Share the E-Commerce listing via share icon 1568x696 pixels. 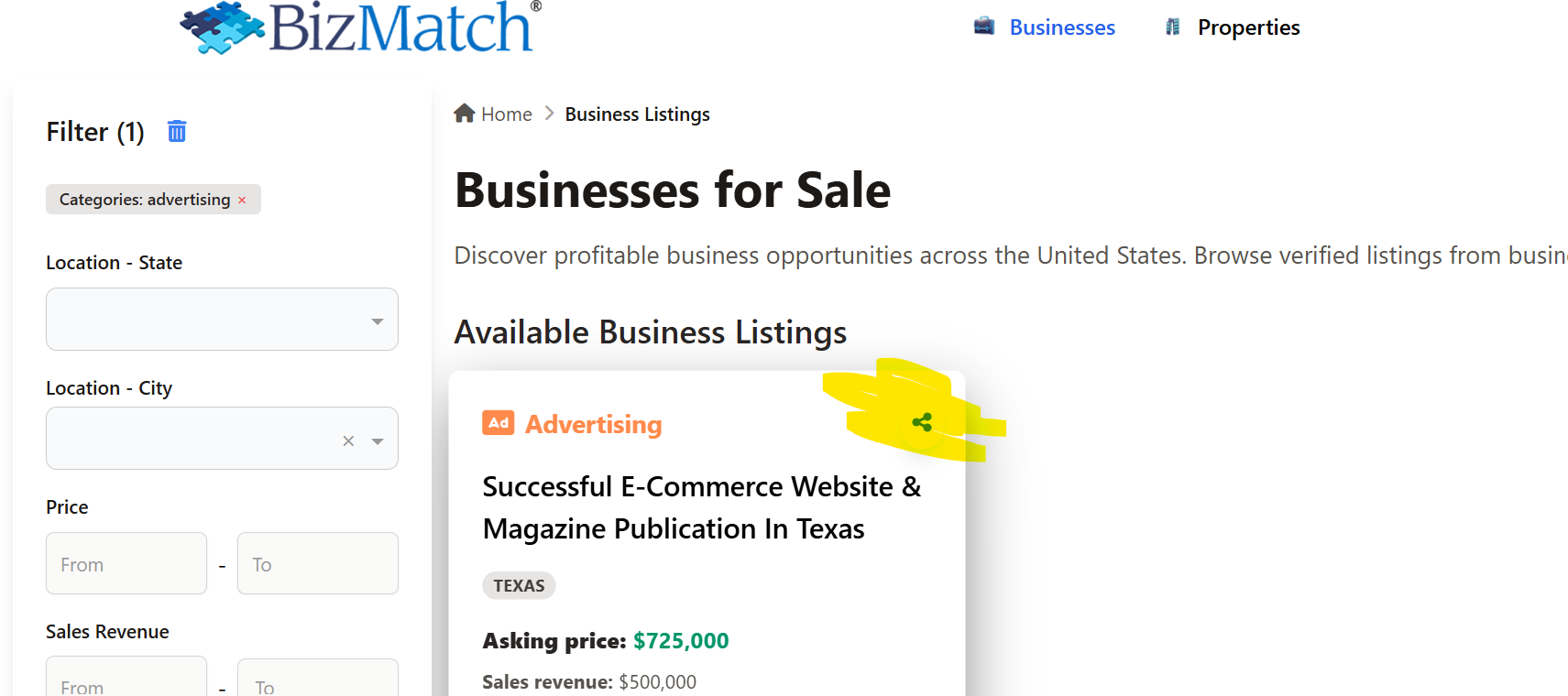[922, 422]
